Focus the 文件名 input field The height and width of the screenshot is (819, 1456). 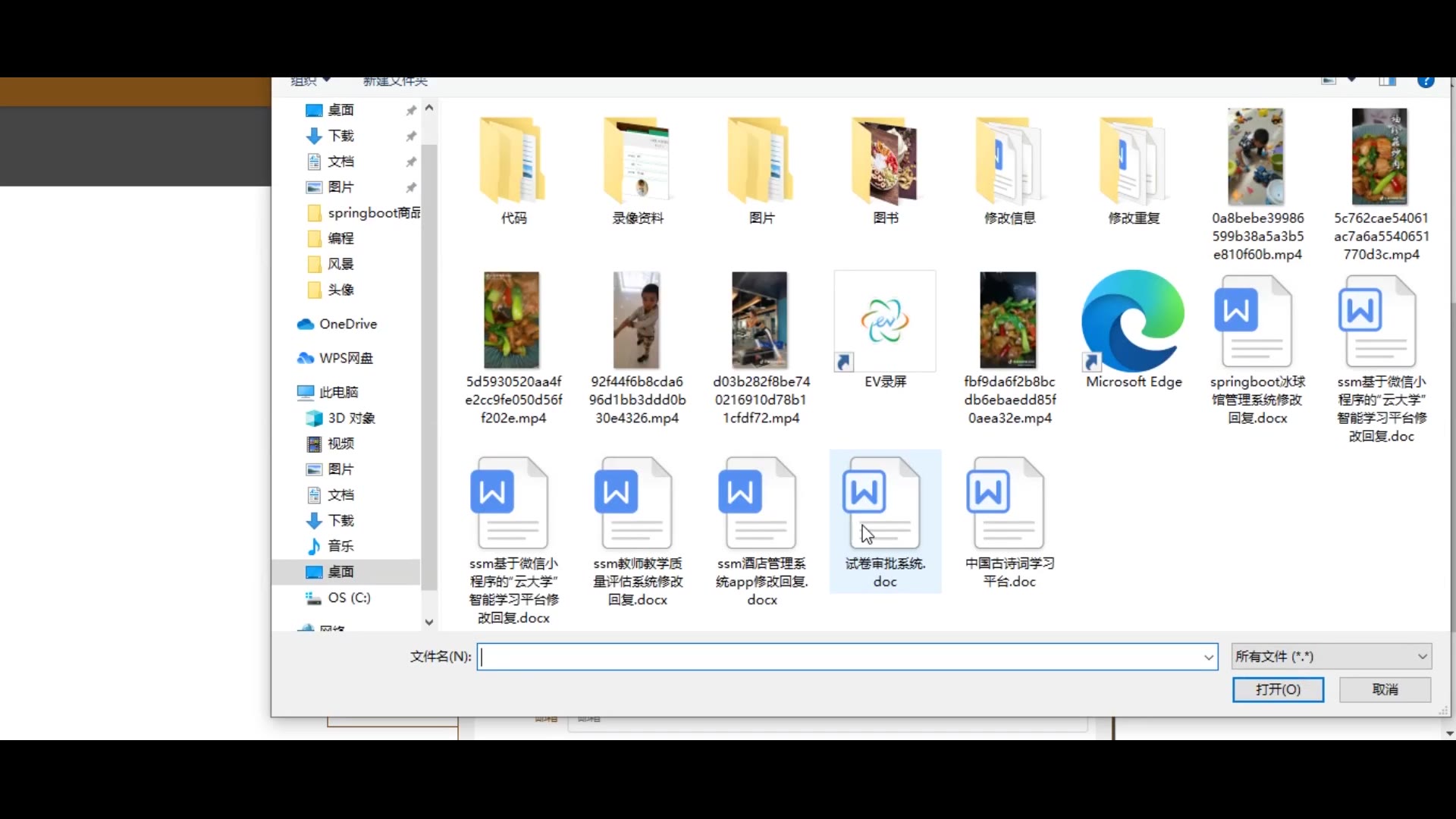tap(834, 657)
